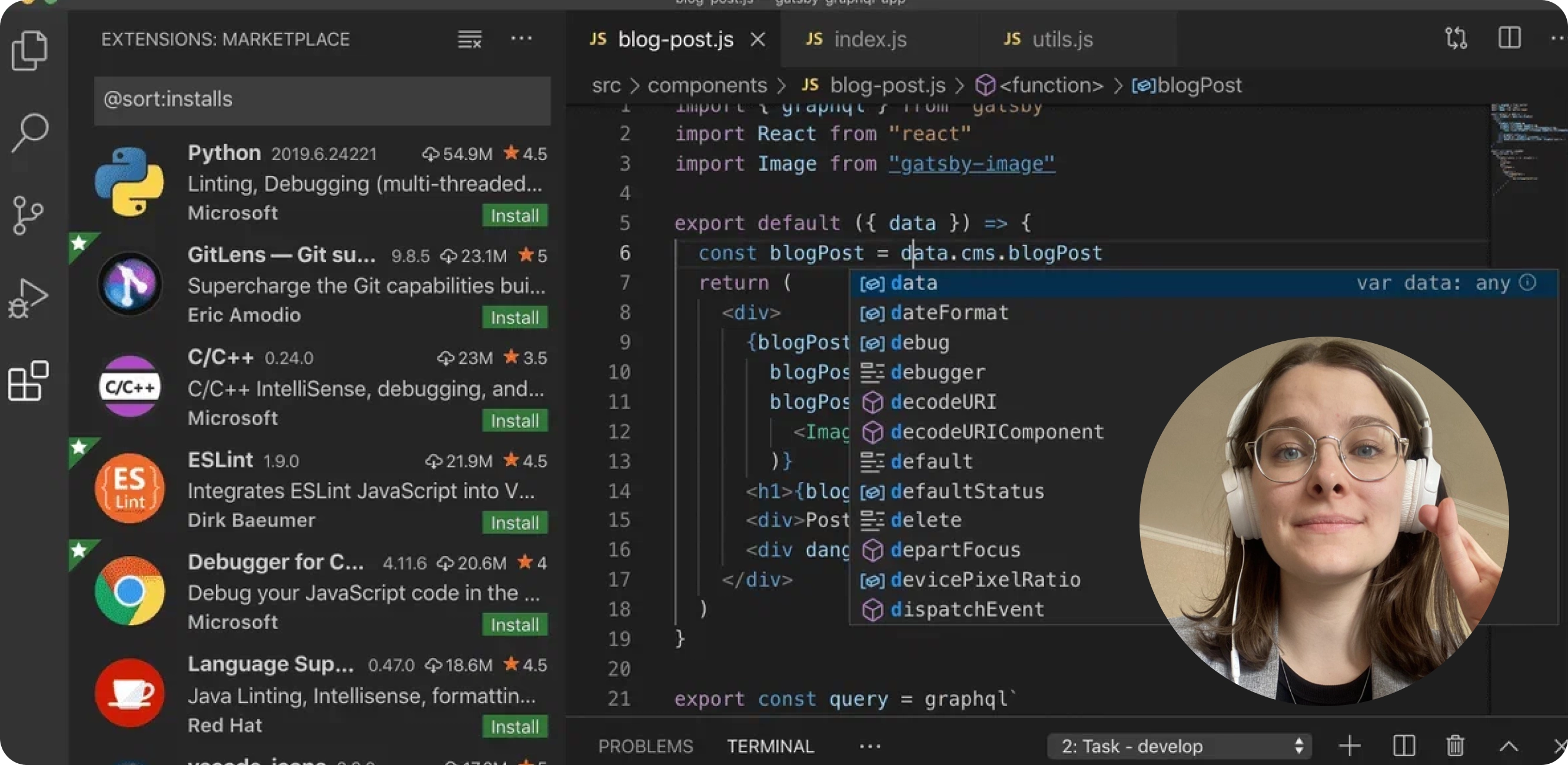The width and height of the screenshot is (1568, 765).
Task: Install Red Hat Language Support extension
Action: point(515,727)
